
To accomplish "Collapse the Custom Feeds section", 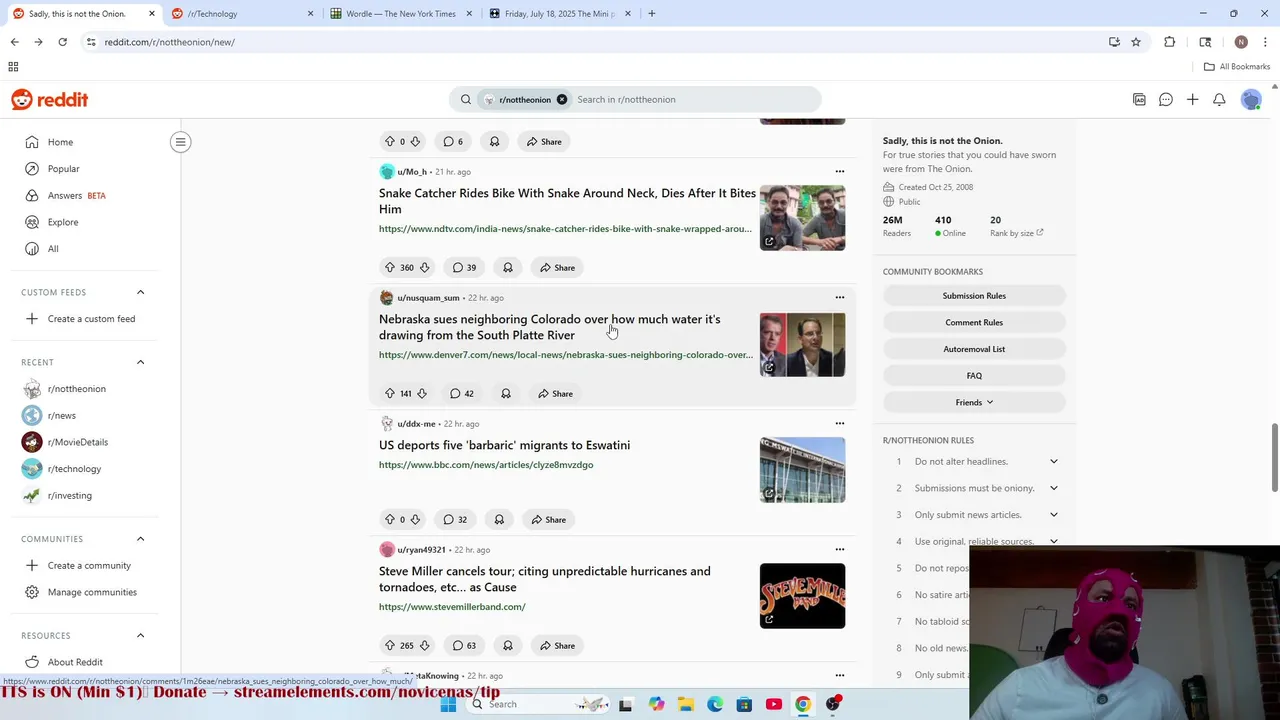I will (x=140, y=292).
